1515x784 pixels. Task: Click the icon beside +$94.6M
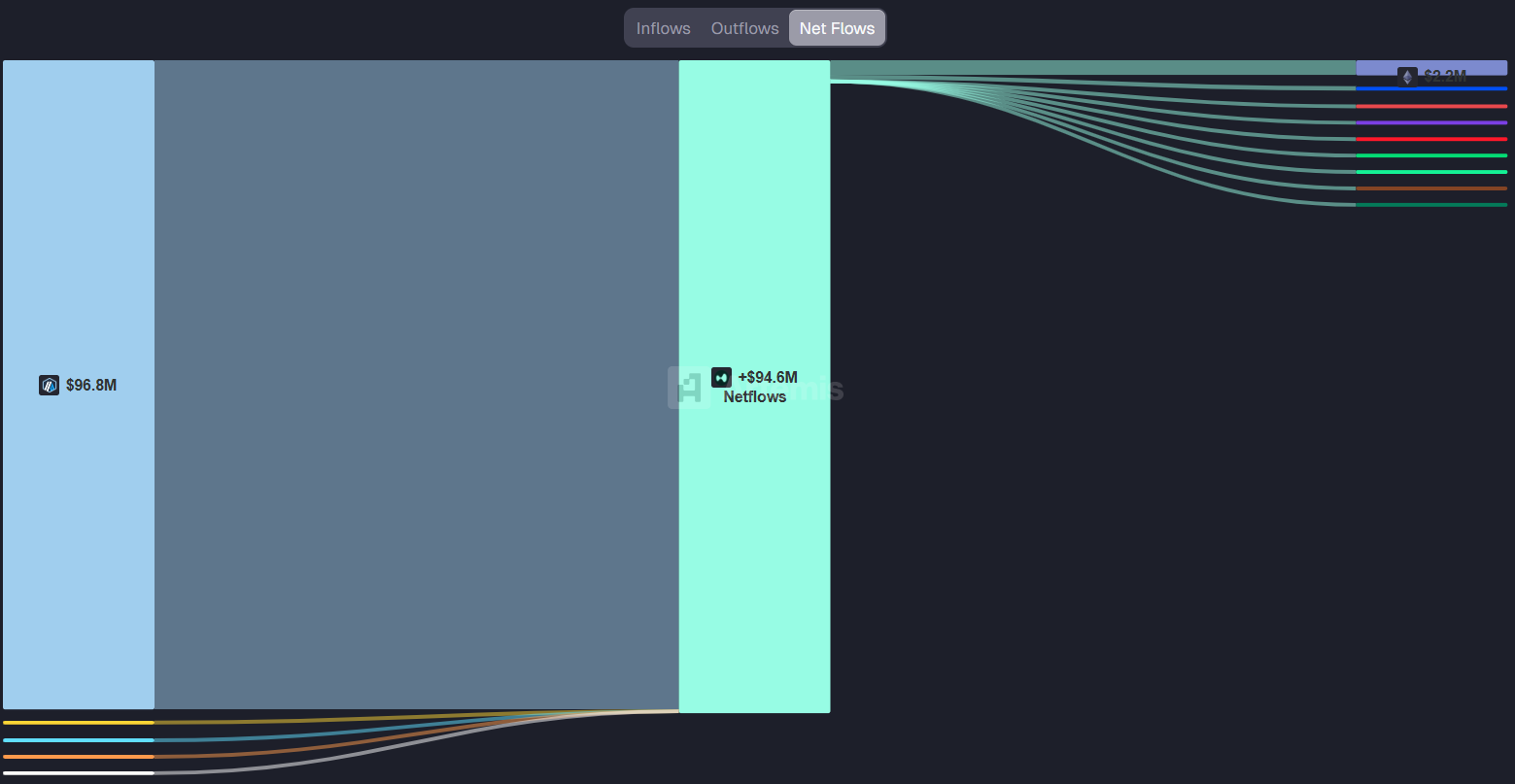point(721,377)
